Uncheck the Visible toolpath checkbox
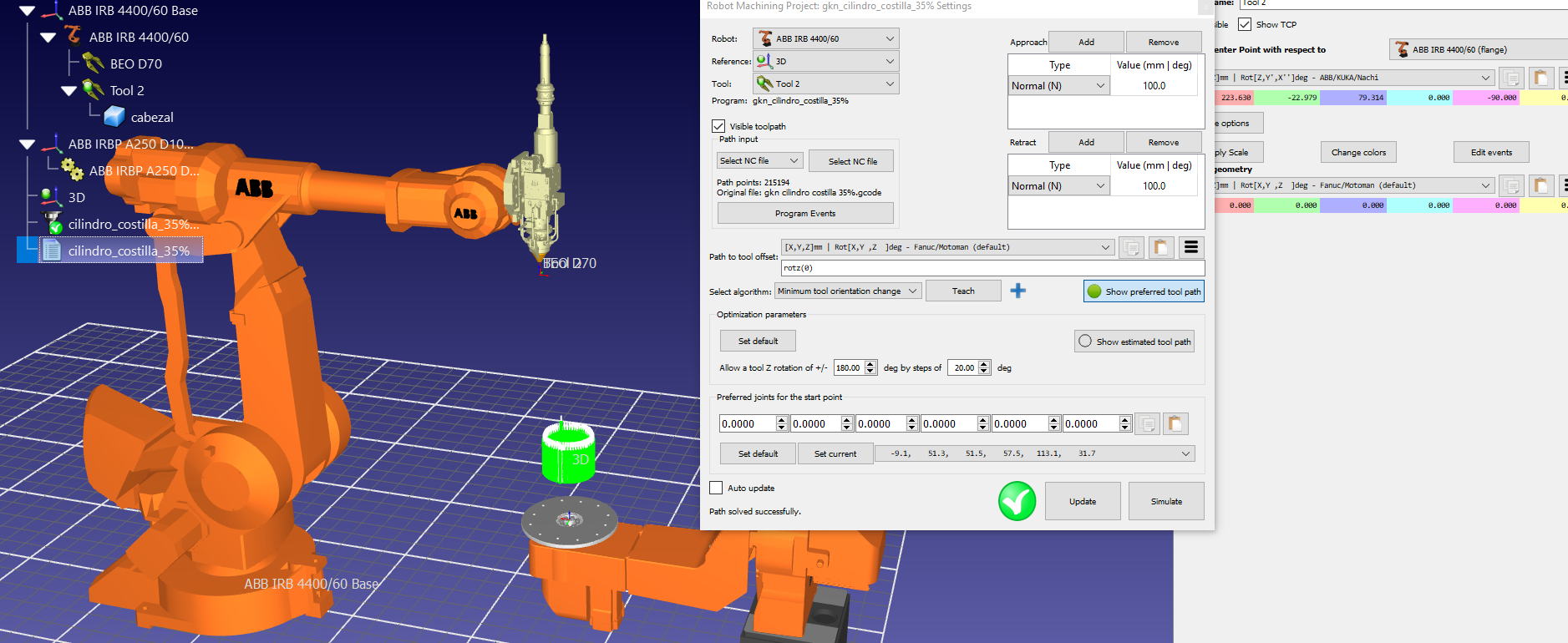 [x=718, y=126]
